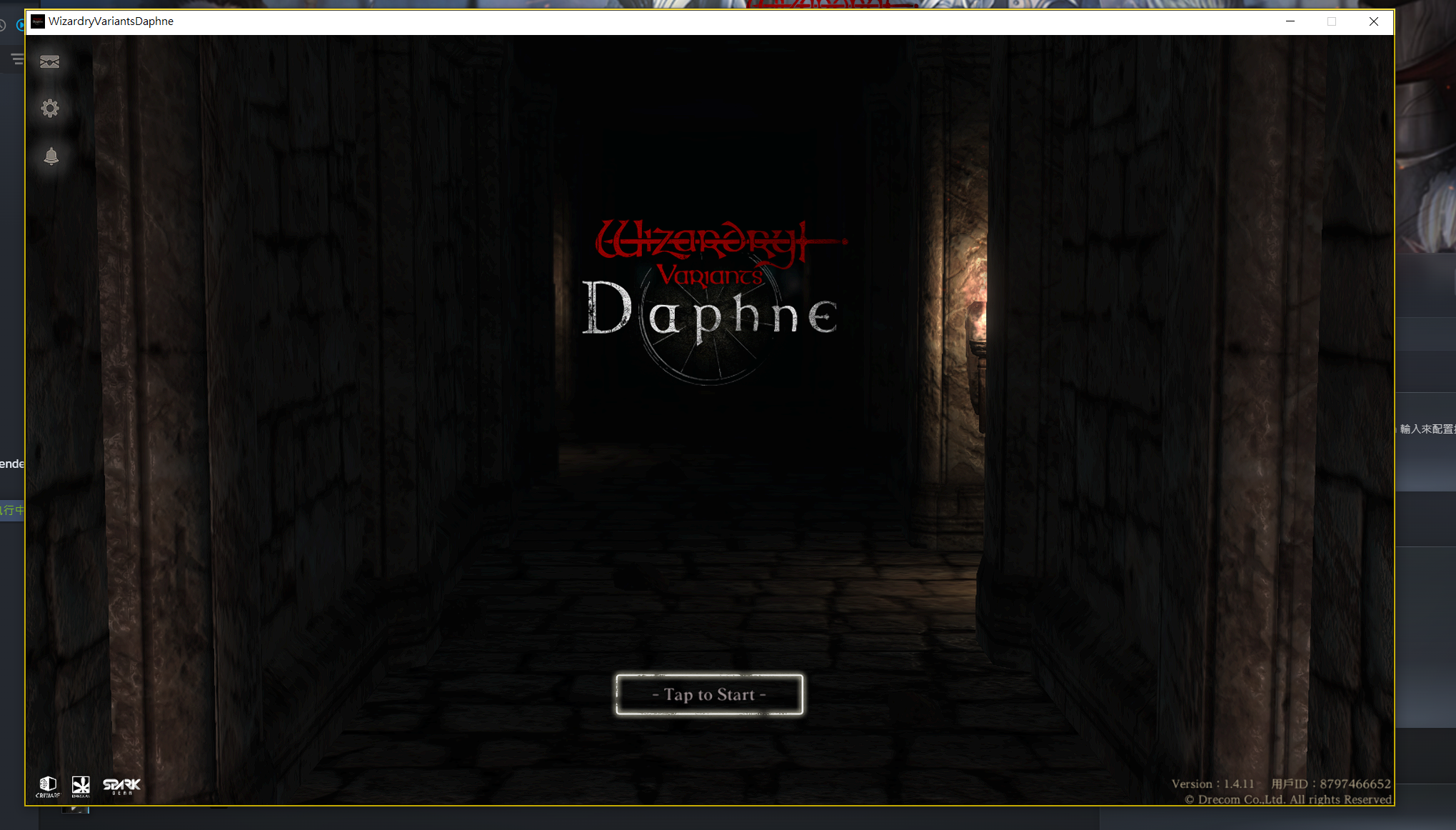Click the WizardryVariantsDaphne title bar app icon
Screen dimensions: 1456x830
[38, 21]
